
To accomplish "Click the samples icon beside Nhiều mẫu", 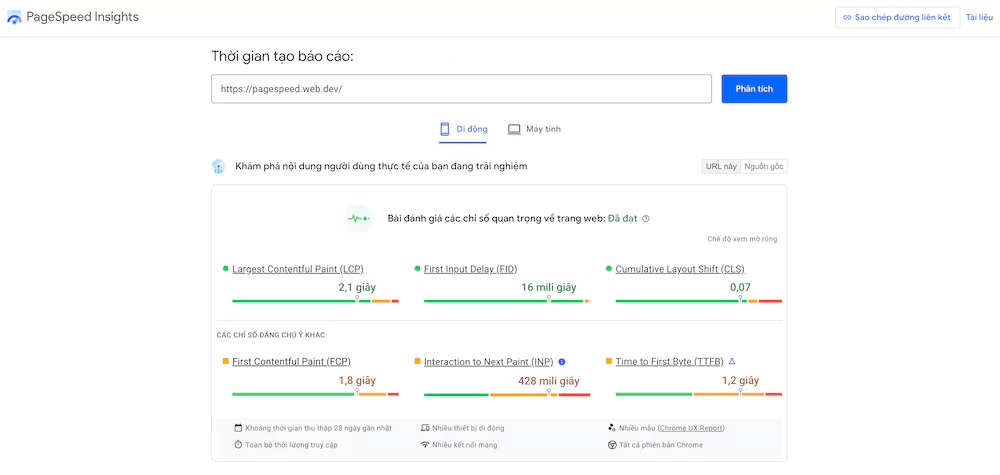I will [612, 428].
